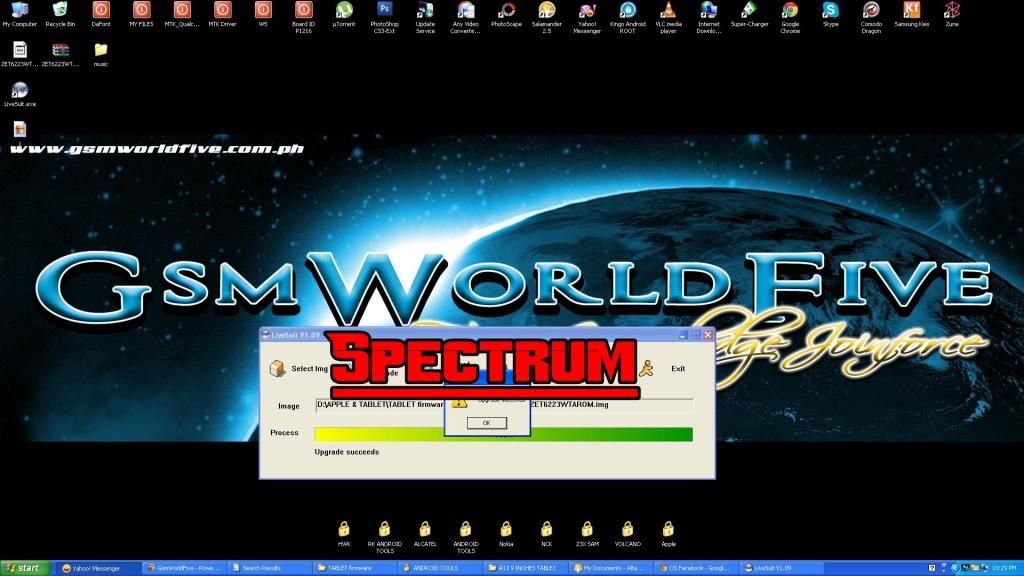Open the Windows start menu
The width and height of the screenshot is (1024, 576).
pyautogui.click(x=26, y=568)
